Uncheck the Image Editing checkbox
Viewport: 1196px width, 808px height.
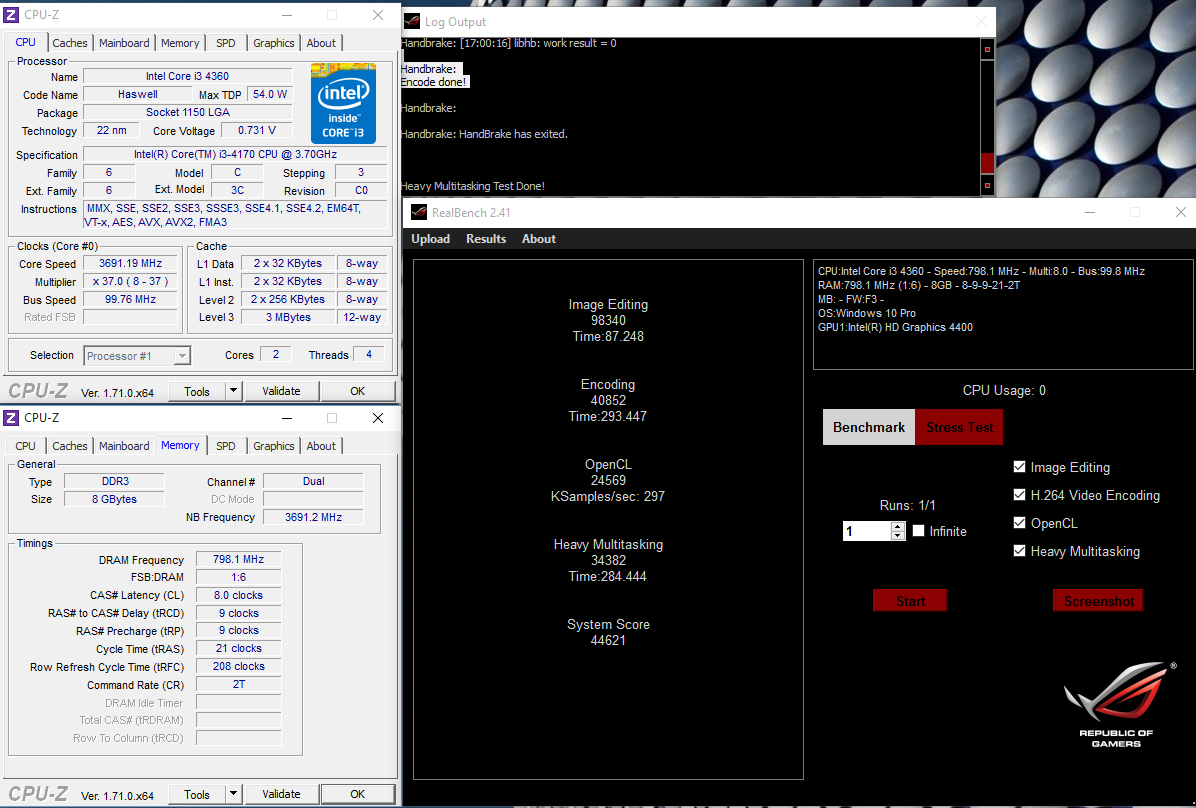(x=1019, y=467)
